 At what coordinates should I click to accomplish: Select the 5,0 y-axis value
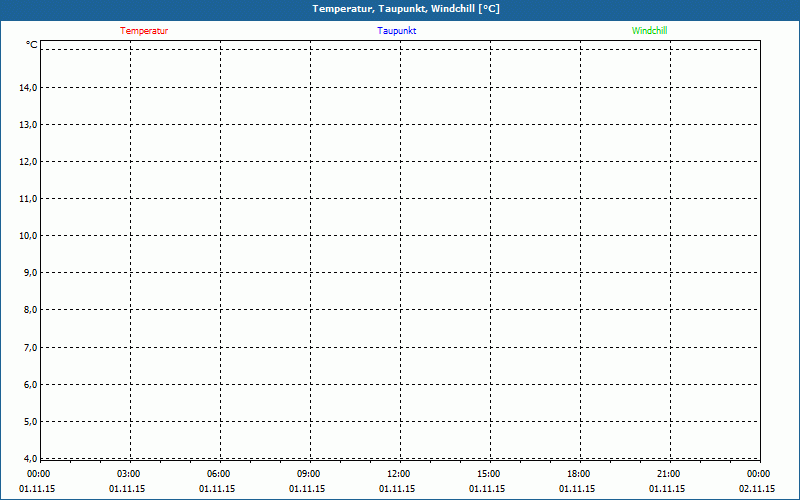[30, 421]
